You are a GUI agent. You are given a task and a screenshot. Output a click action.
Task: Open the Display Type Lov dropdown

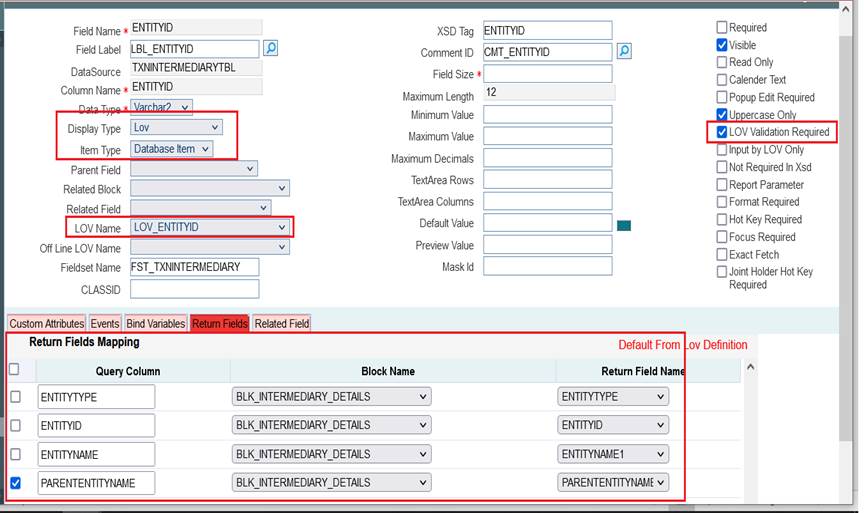pyautogui.click(x=176, y=127)
